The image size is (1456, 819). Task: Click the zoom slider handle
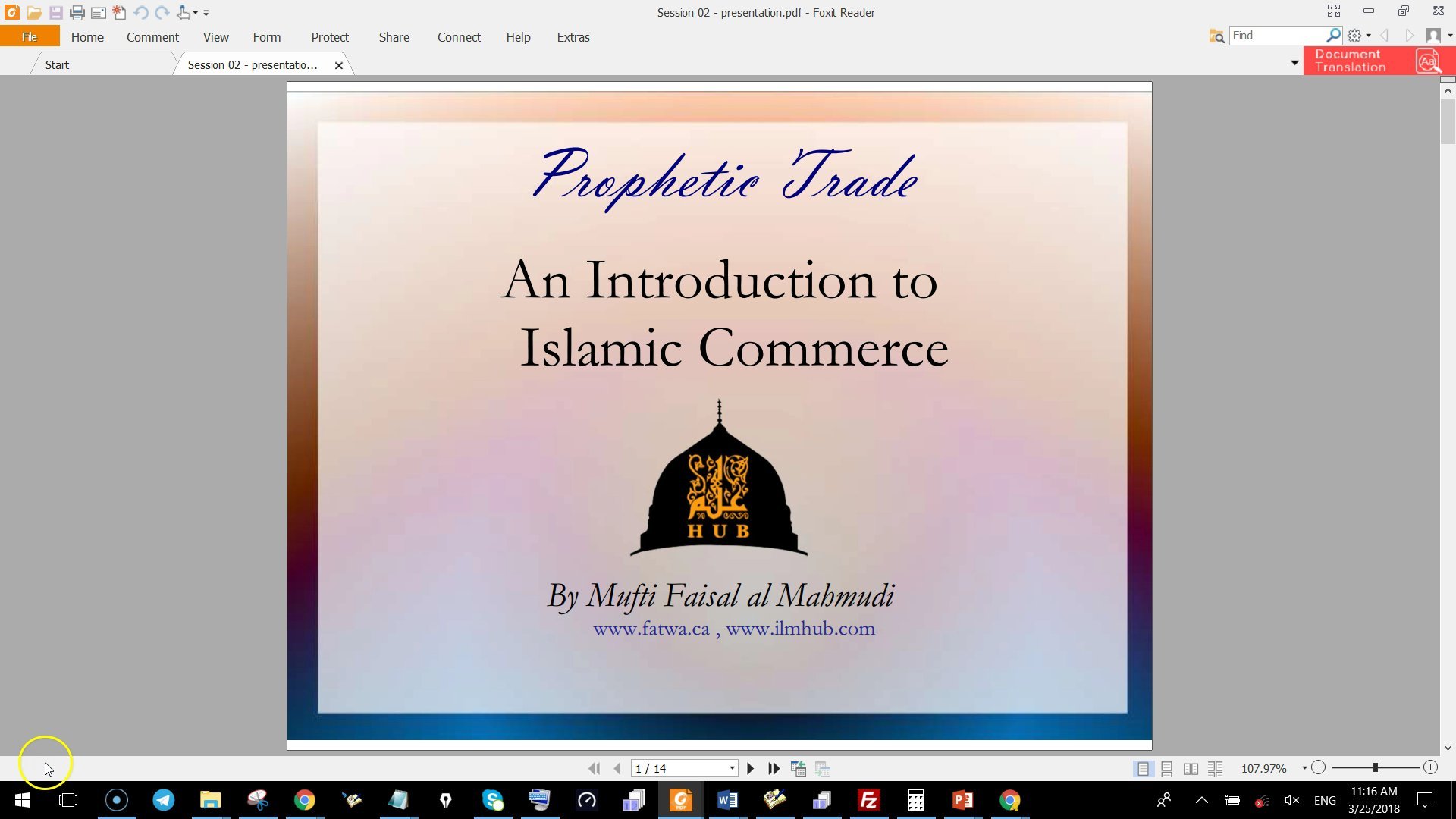pos(1375,767)
